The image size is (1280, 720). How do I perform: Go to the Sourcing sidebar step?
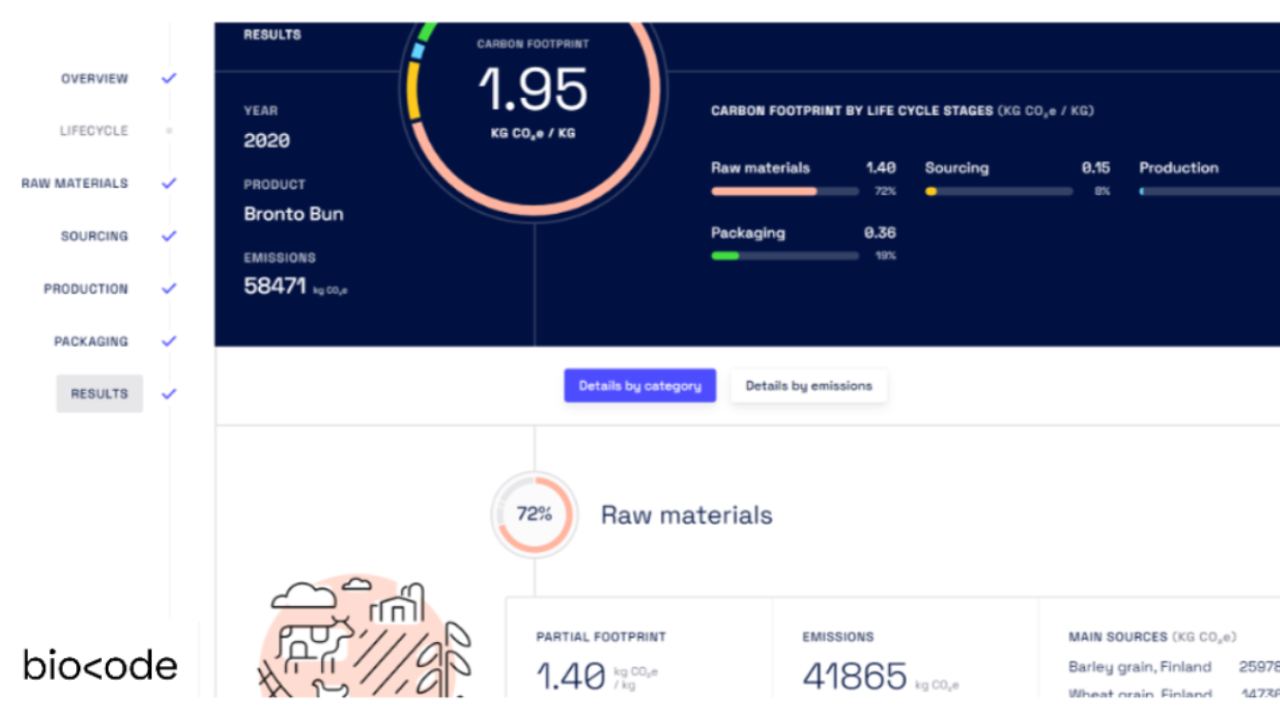click(94, 237)
